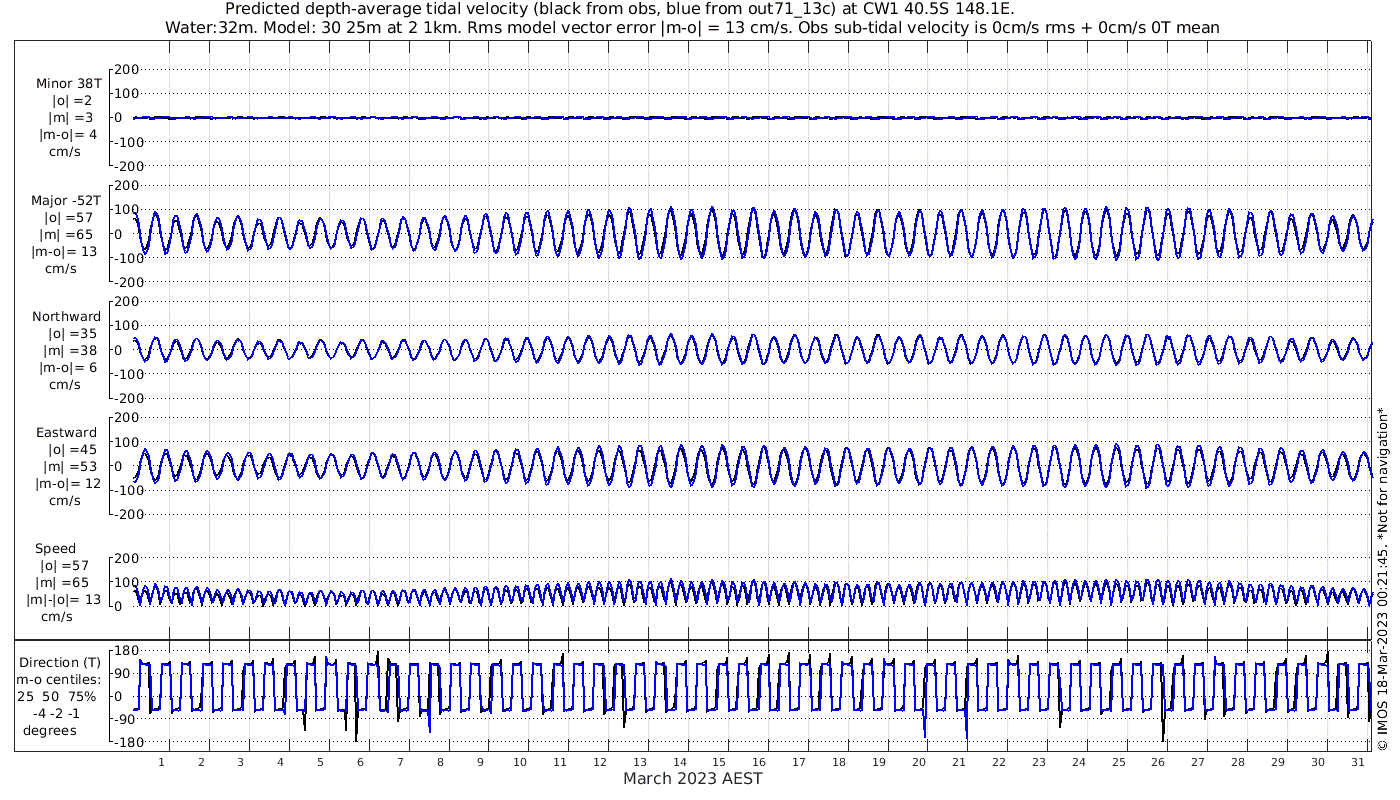Viewport: 1400px width, 800px height.
Task: Click day '15' on the date axis
Action: click(x=719, y=762)
